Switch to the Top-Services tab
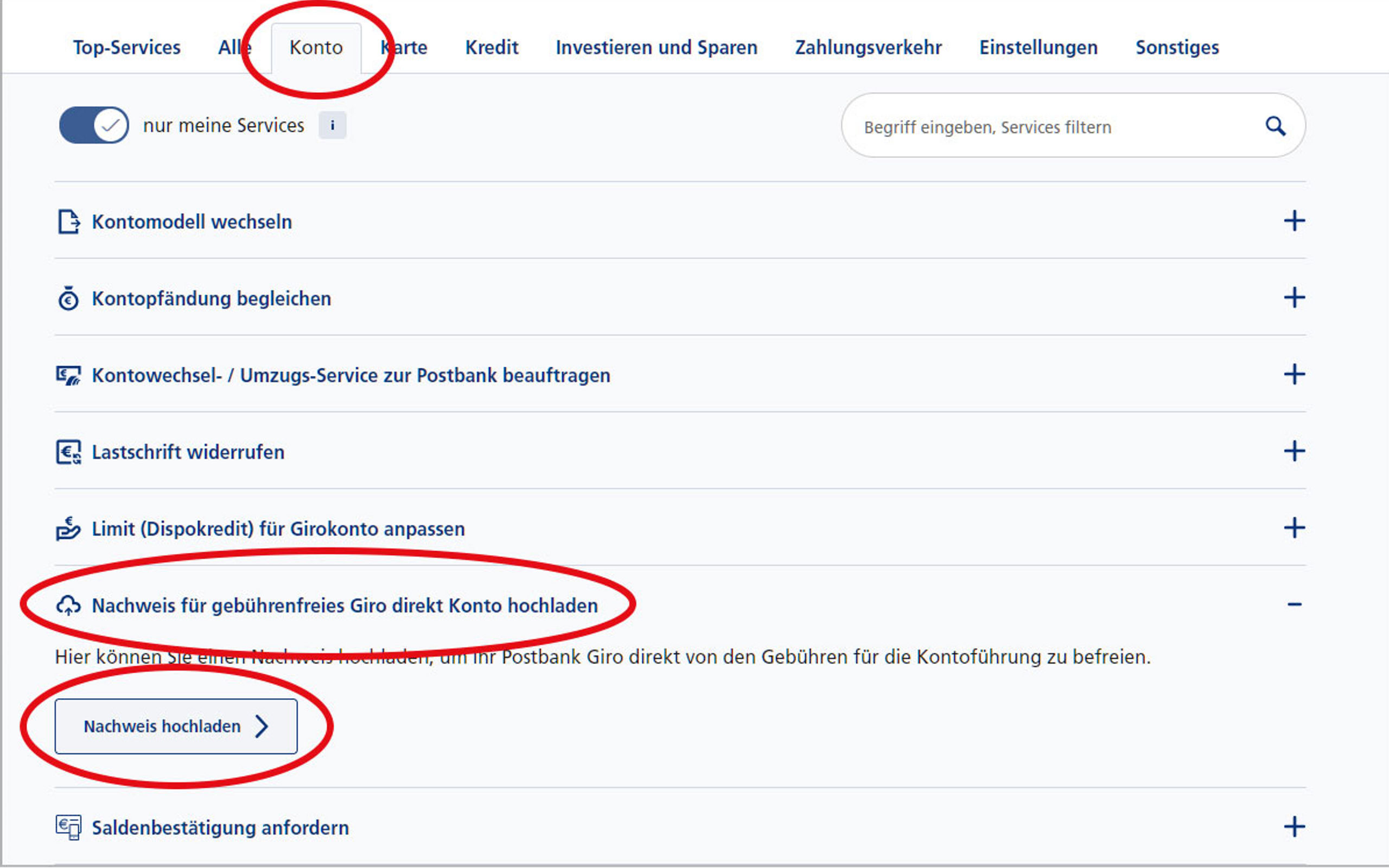This screenshot has width=1389, height=868. [x=127, y=48]
